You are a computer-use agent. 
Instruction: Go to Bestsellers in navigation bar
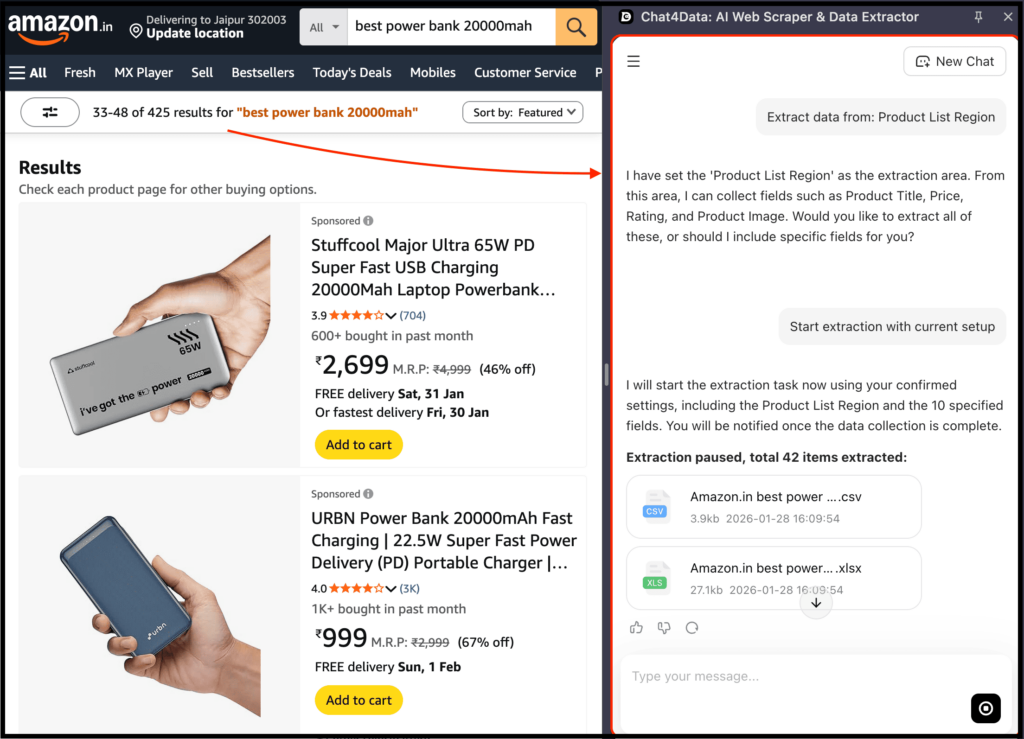coord(263,73)
